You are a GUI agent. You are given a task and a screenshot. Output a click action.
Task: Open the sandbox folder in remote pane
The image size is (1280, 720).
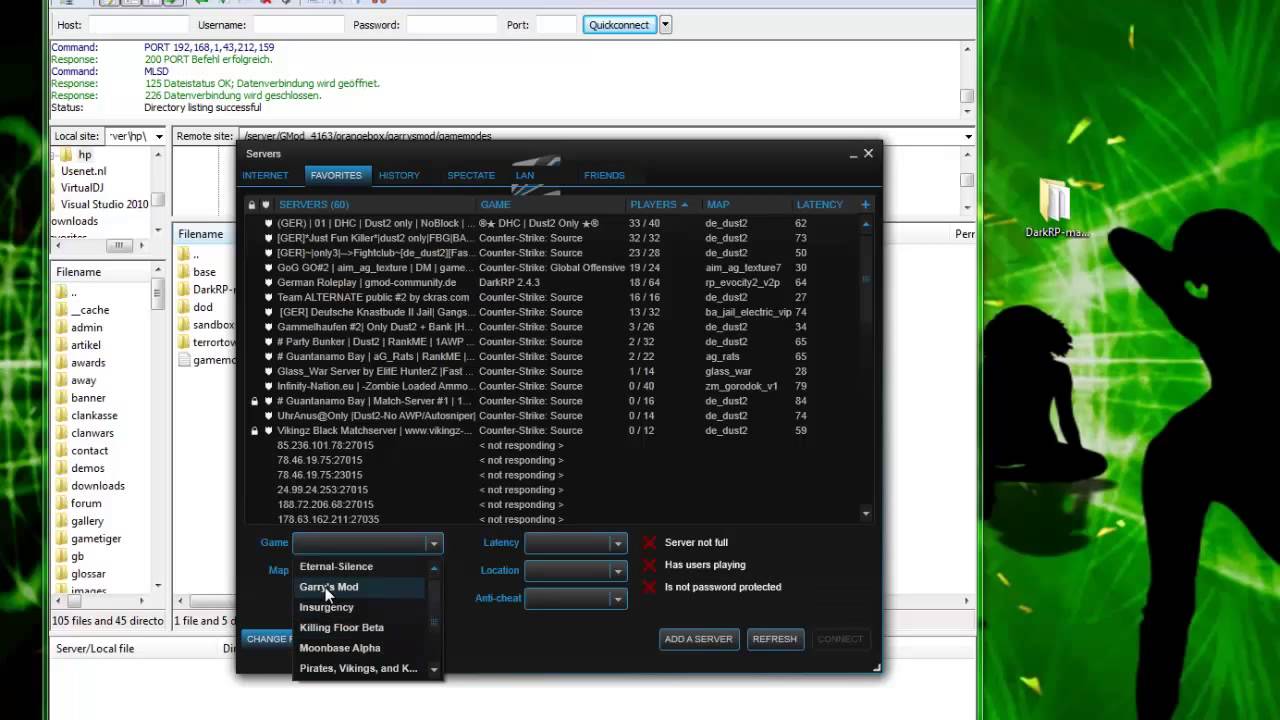[213, 325]
